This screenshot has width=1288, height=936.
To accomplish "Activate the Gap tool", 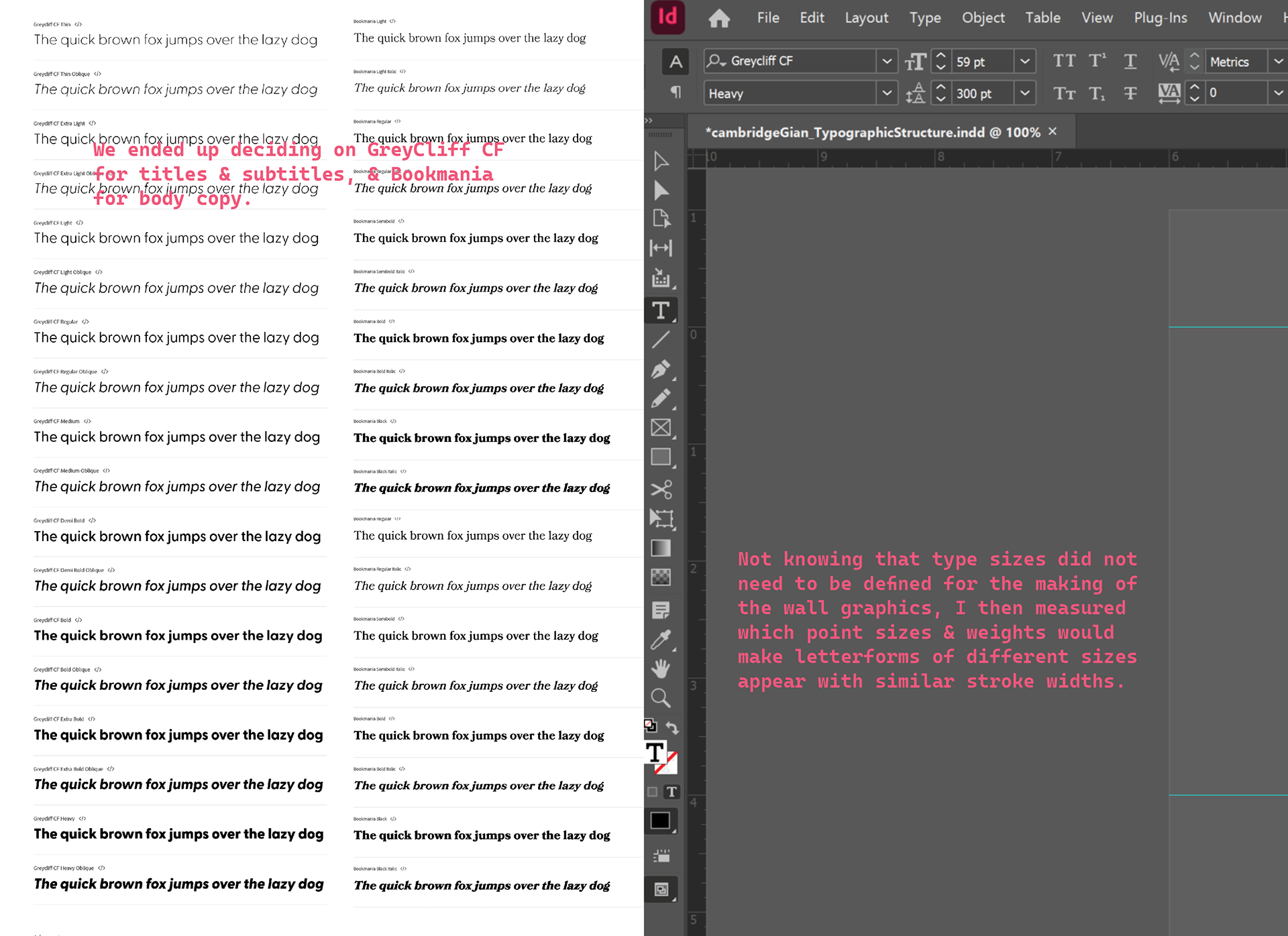I will (x=661, y=248).
